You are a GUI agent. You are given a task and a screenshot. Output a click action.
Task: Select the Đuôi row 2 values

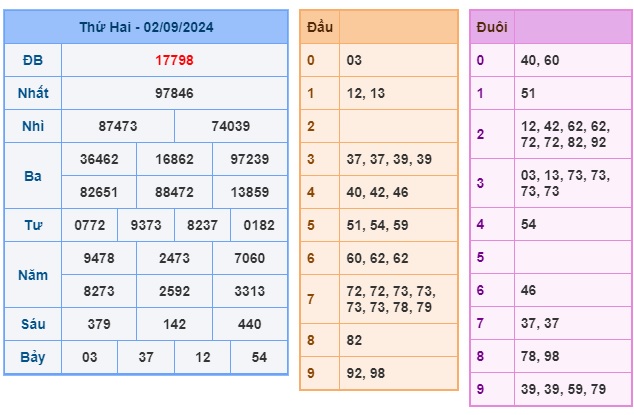565,134
